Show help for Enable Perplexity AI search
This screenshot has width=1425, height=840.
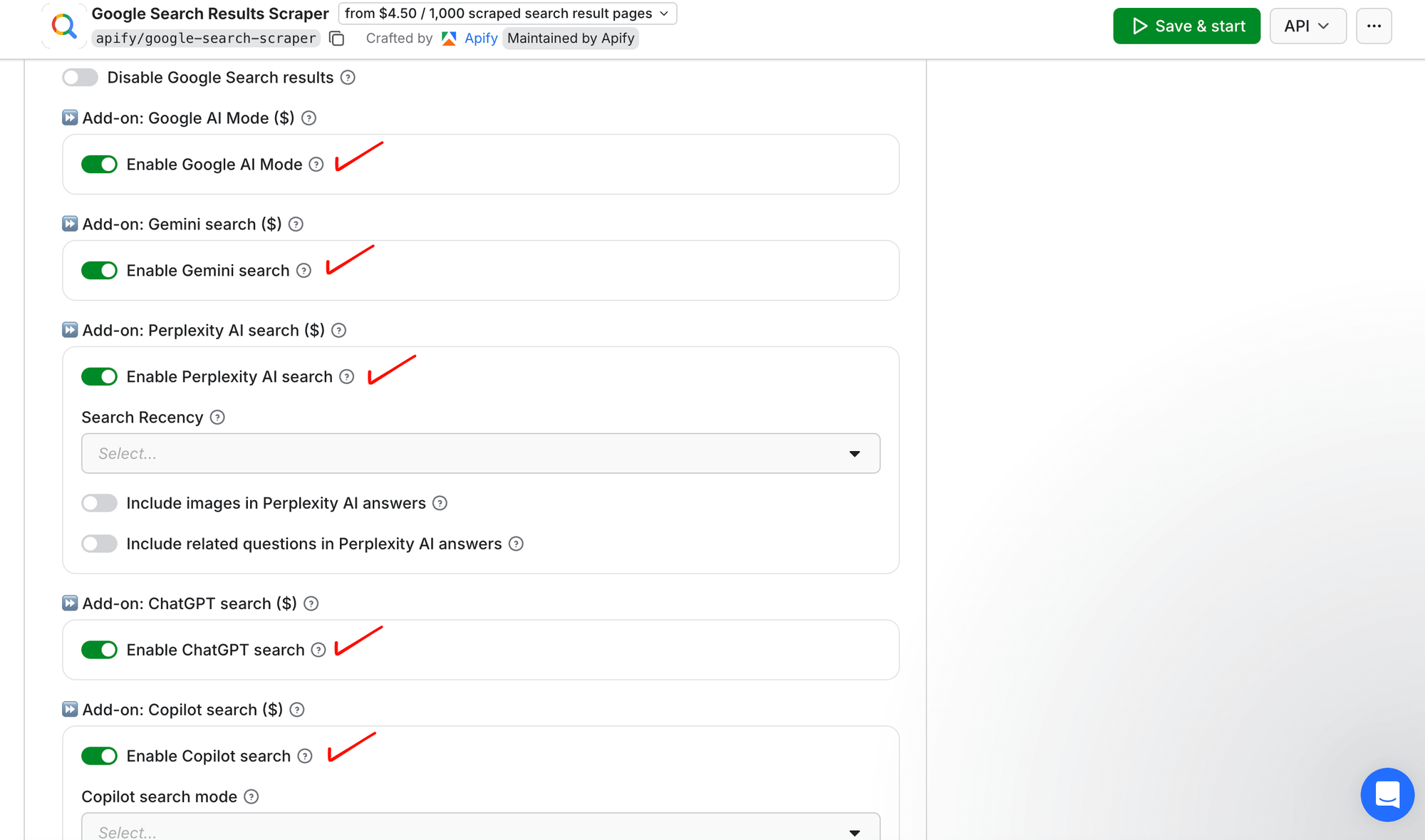click(346, 377)
